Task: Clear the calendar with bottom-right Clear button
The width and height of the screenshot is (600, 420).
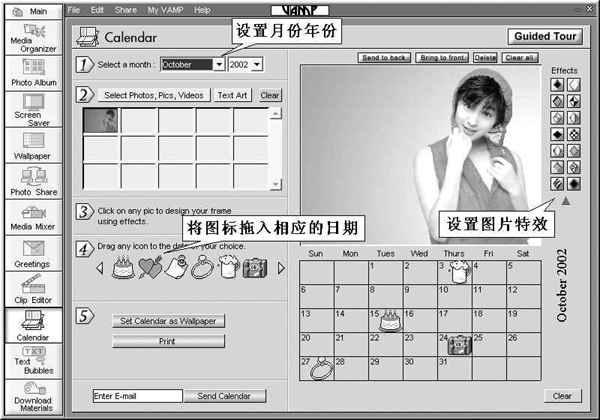Action: point(562,396)
